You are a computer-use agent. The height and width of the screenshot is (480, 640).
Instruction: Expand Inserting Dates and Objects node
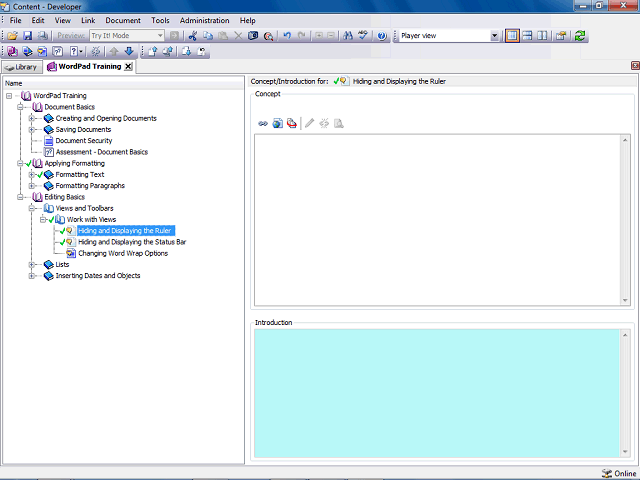(31, 276)
